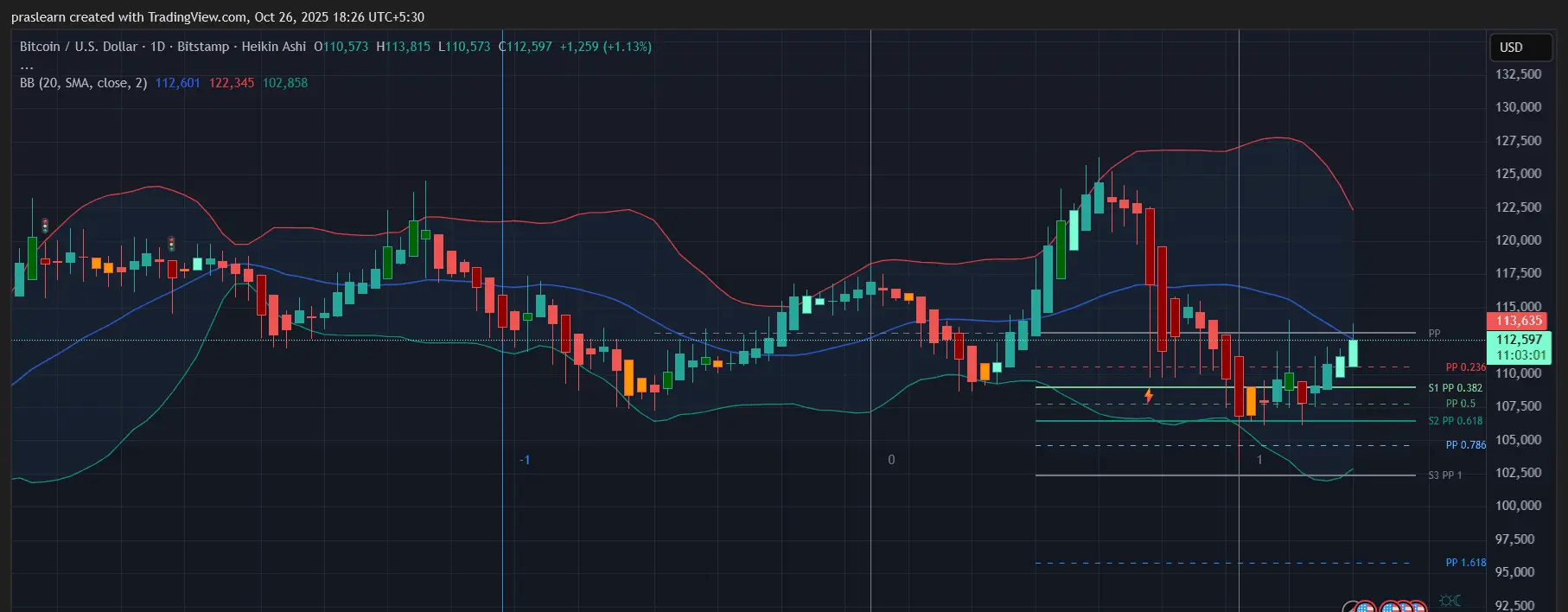Click the PP 0.236 pivot label
Screen dimensions: 1568x612
pyautogui.click(x=1466, y=367)
